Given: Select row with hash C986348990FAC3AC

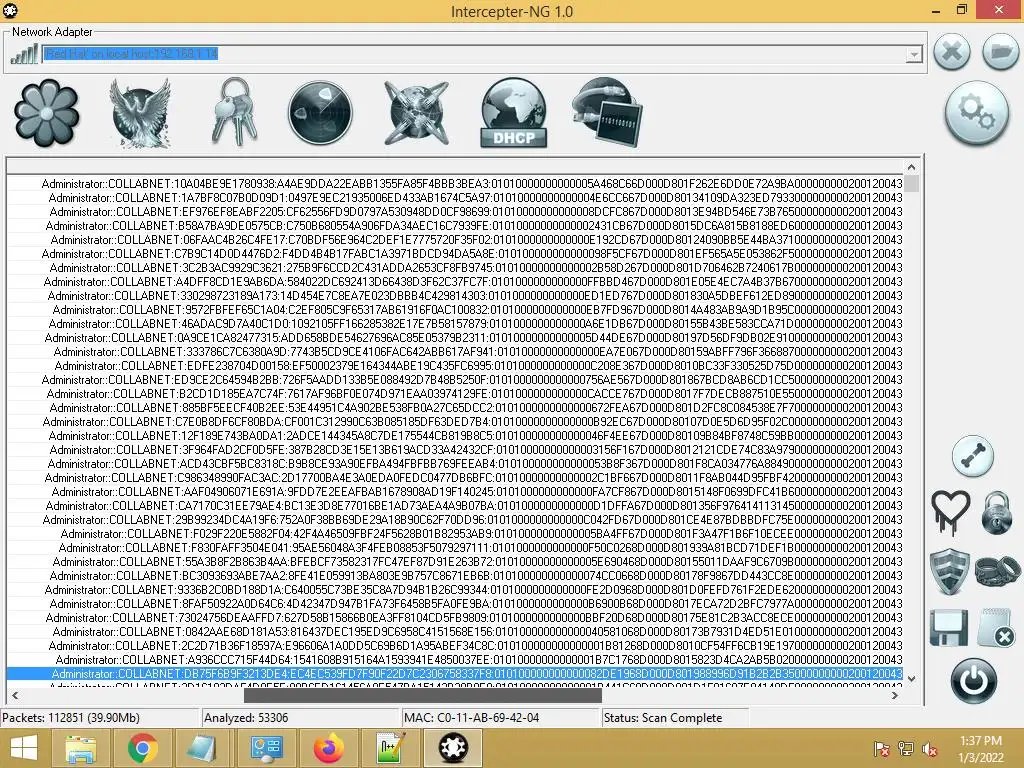Looking at the screenshot, I should pos(455,477).
